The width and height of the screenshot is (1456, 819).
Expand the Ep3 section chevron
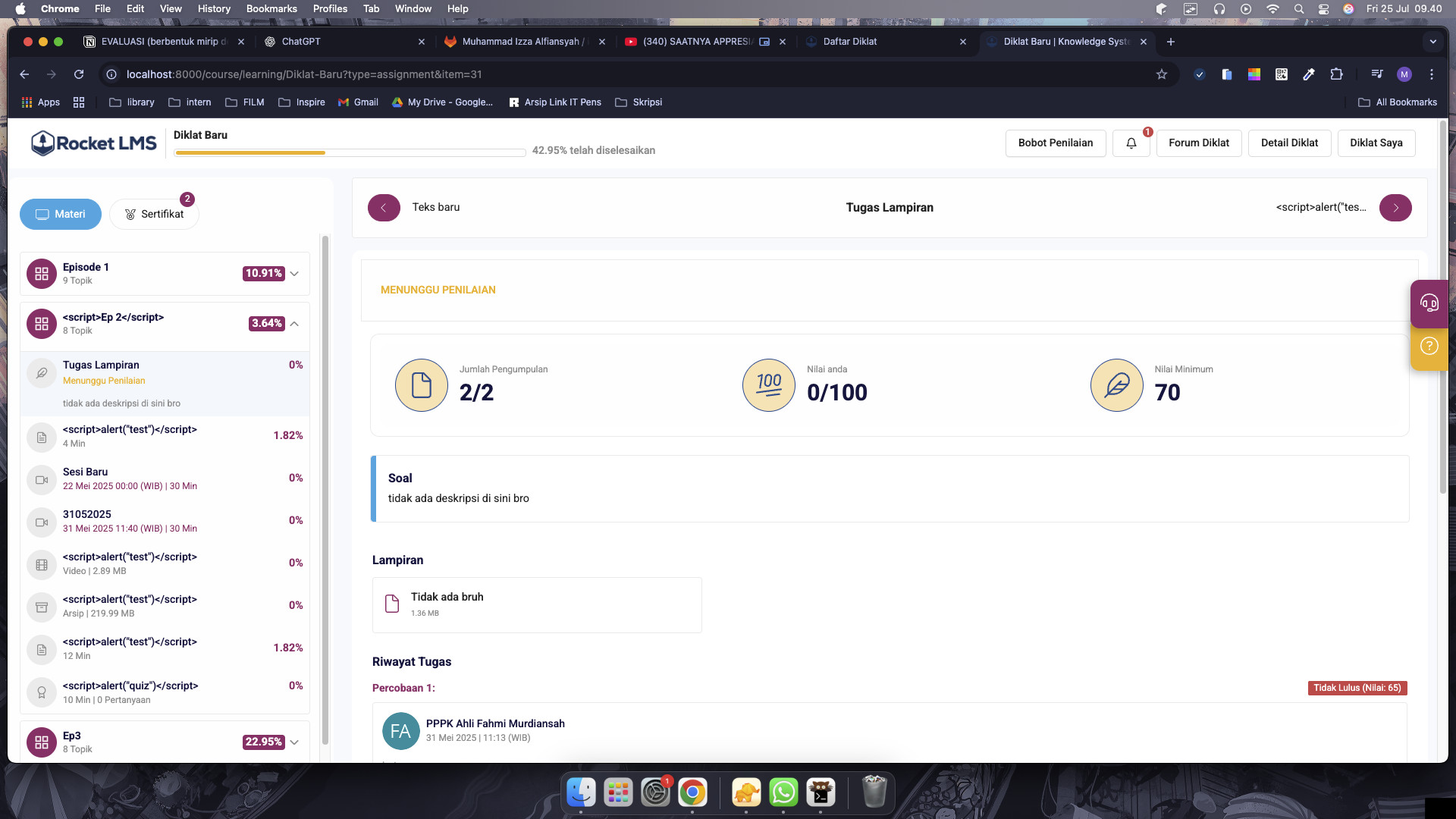click(294, 742)
